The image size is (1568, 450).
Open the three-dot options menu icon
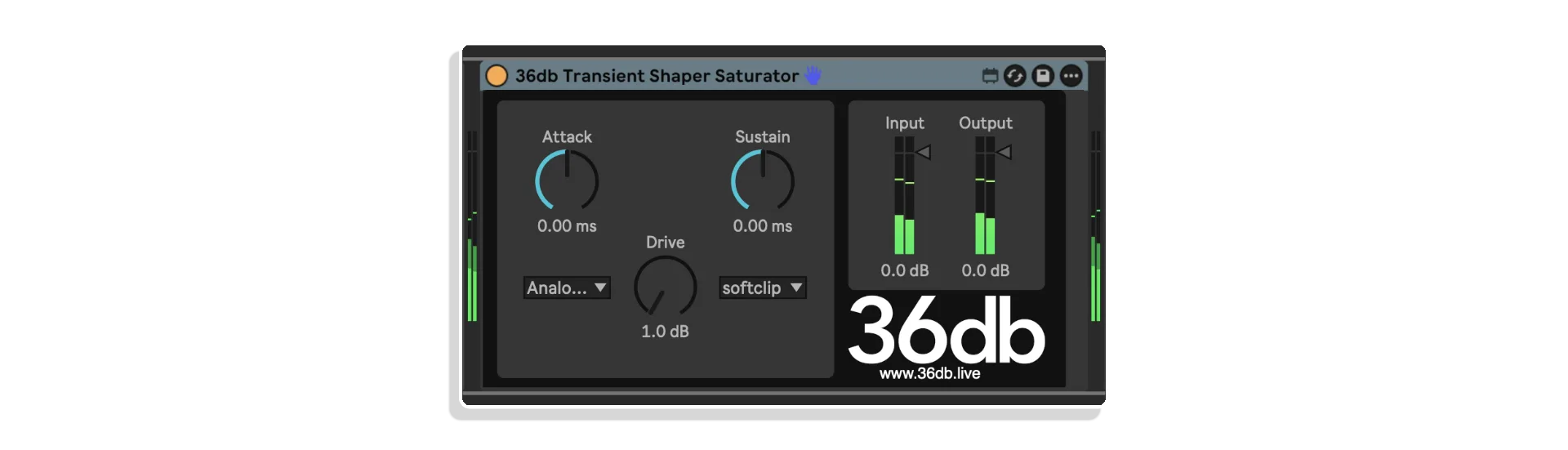point(1071,76)
